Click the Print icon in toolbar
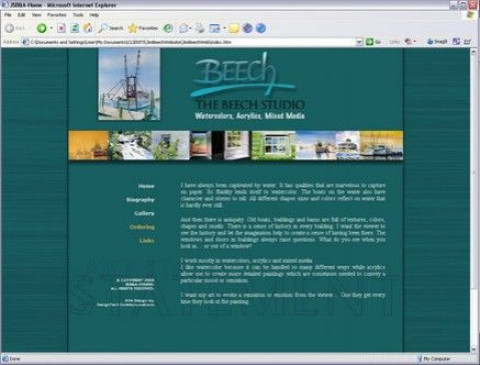 click(x=200, y=28)
